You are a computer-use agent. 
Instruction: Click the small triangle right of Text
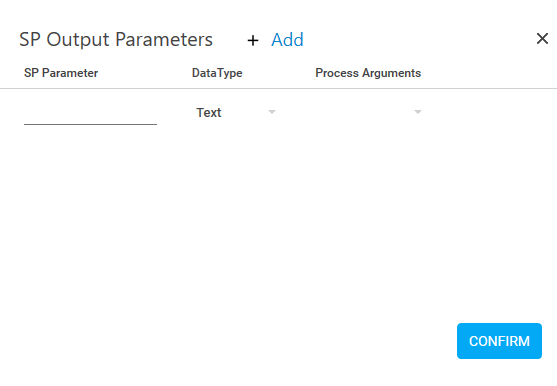pos(272,112)
